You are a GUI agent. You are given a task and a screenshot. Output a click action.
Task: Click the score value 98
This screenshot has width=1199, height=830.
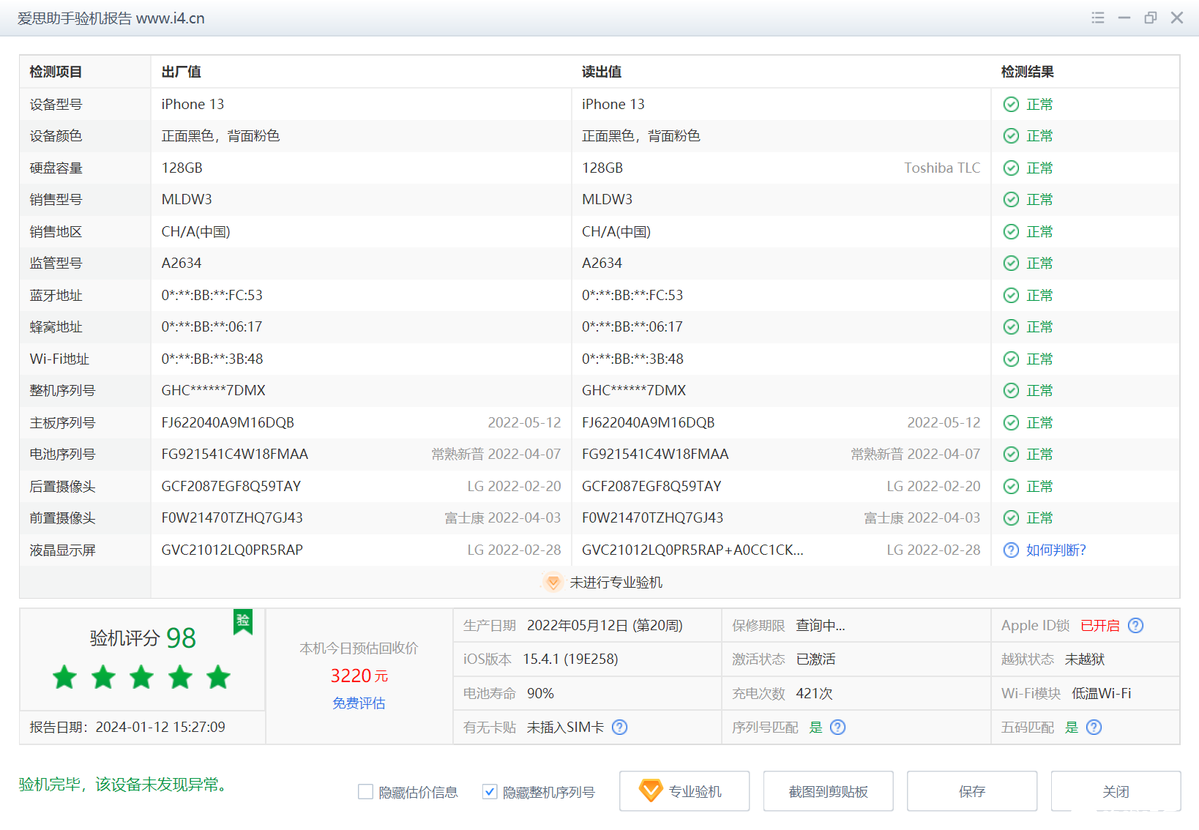(181, 638)
